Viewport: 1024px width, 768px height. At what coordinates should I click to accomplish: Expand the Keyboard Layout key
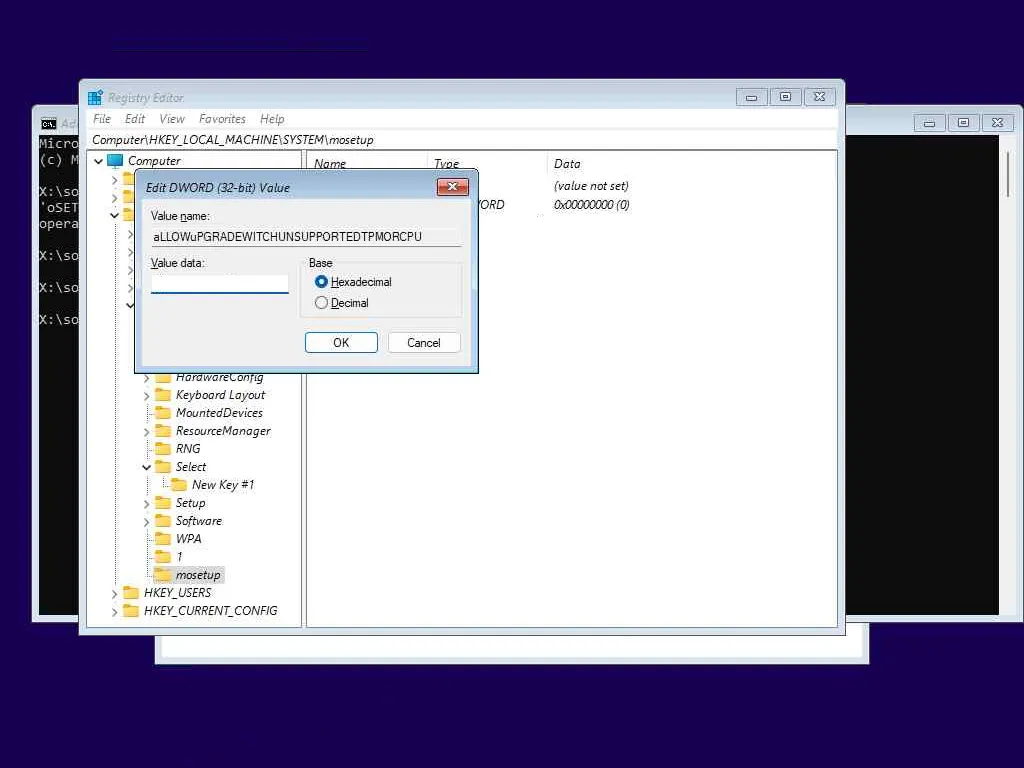(x=146, y=396)
